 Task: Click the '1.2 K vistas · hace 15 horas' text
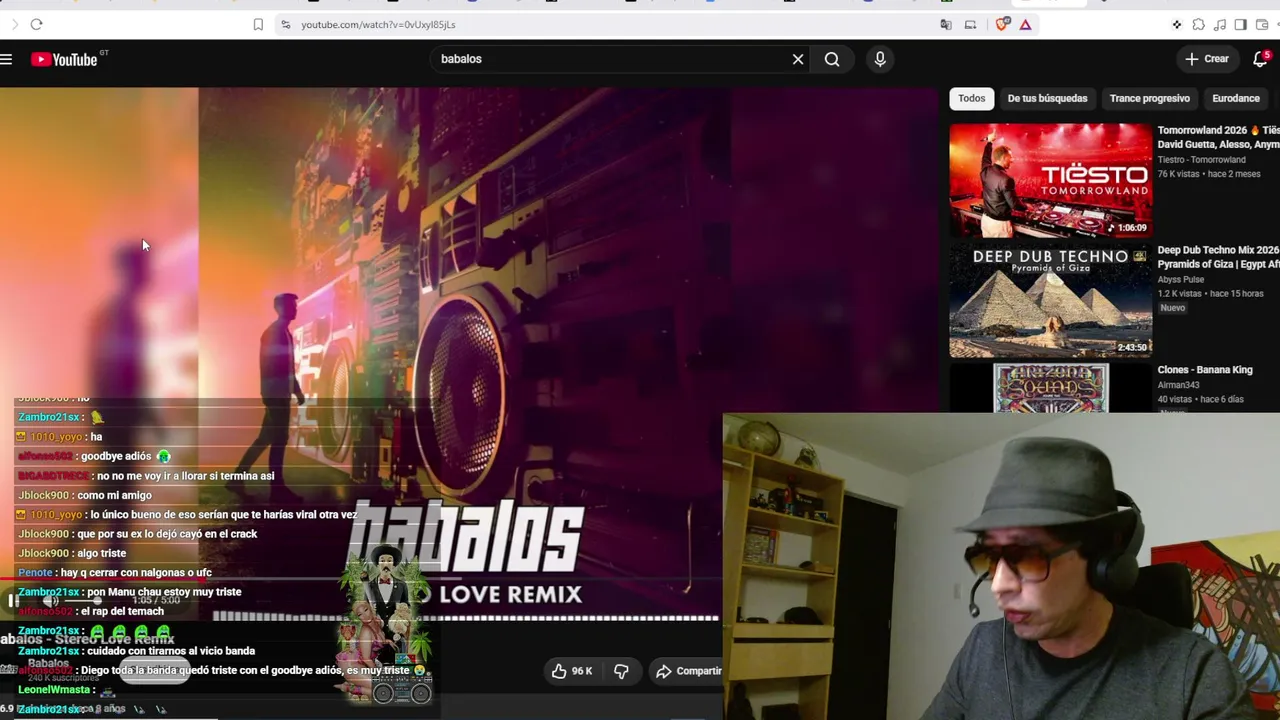pos(1210,294)
